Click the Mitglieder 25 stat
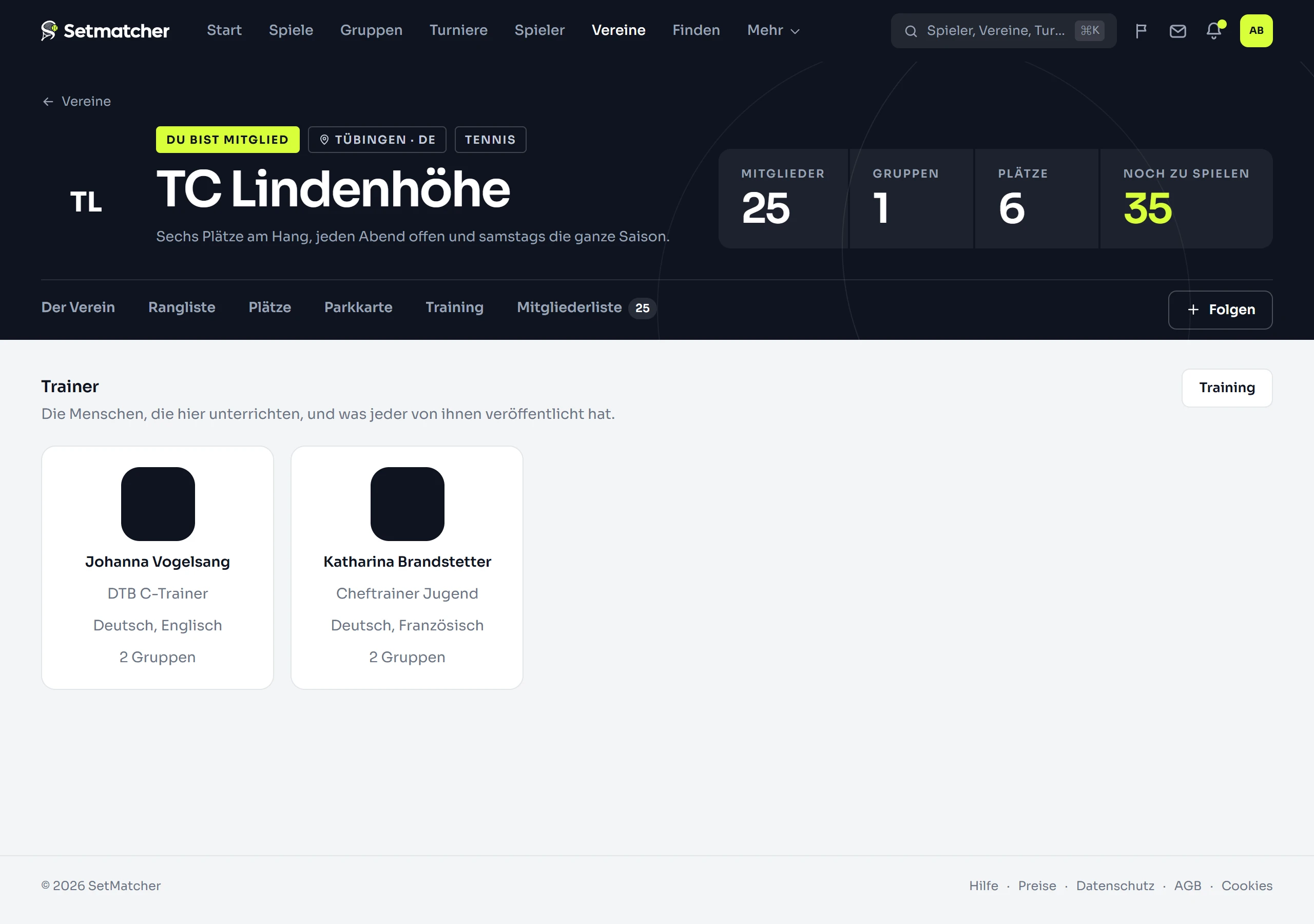Image resolution: width=1314 pixels, height=924 pixels. click(x=783, y=199)
